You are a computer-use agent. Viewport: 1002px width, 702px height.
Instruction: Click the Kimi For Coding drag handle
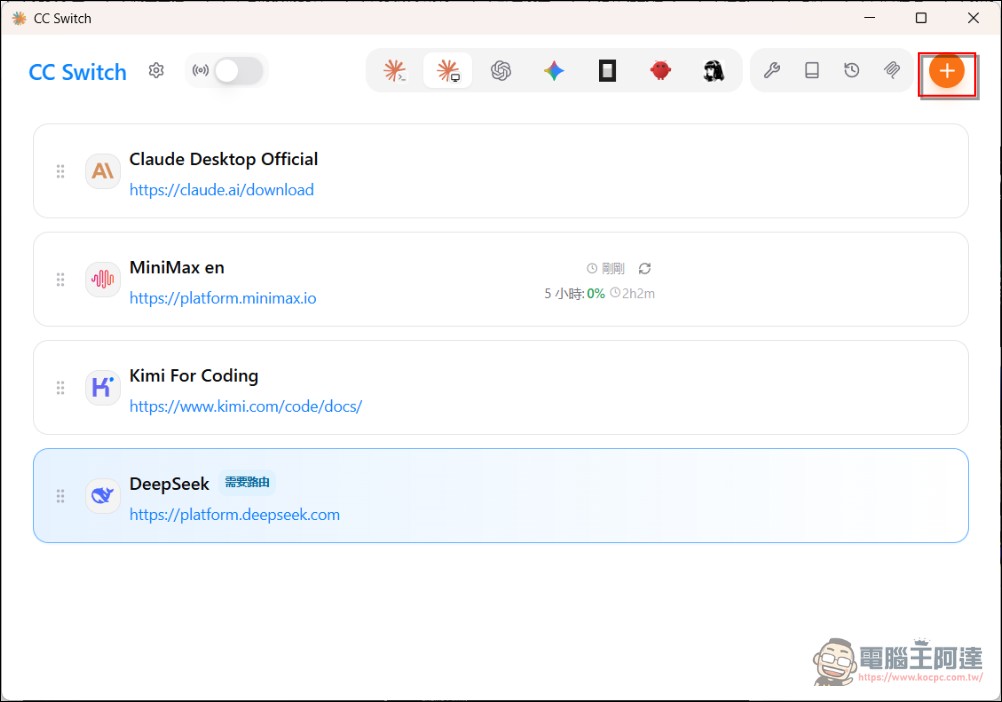[x=60, y=388]
